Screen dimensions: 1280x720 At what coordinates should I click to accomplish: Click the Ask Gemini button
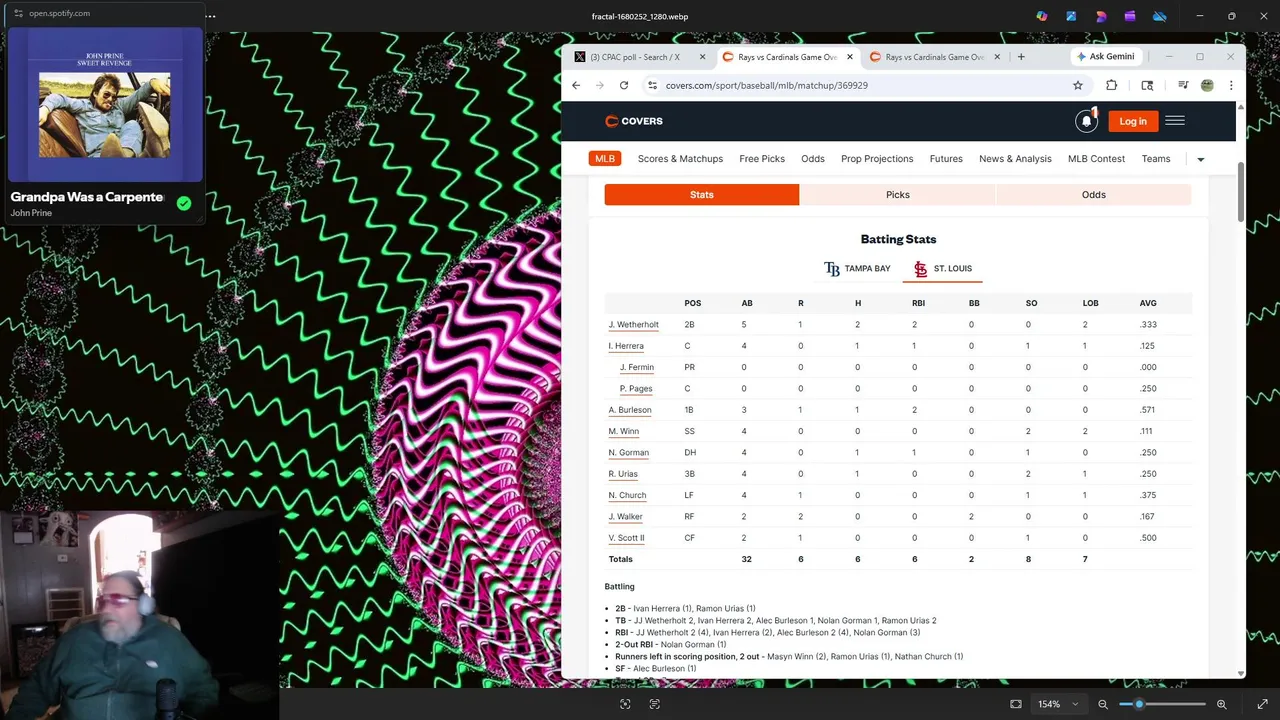pos(1107,57)
